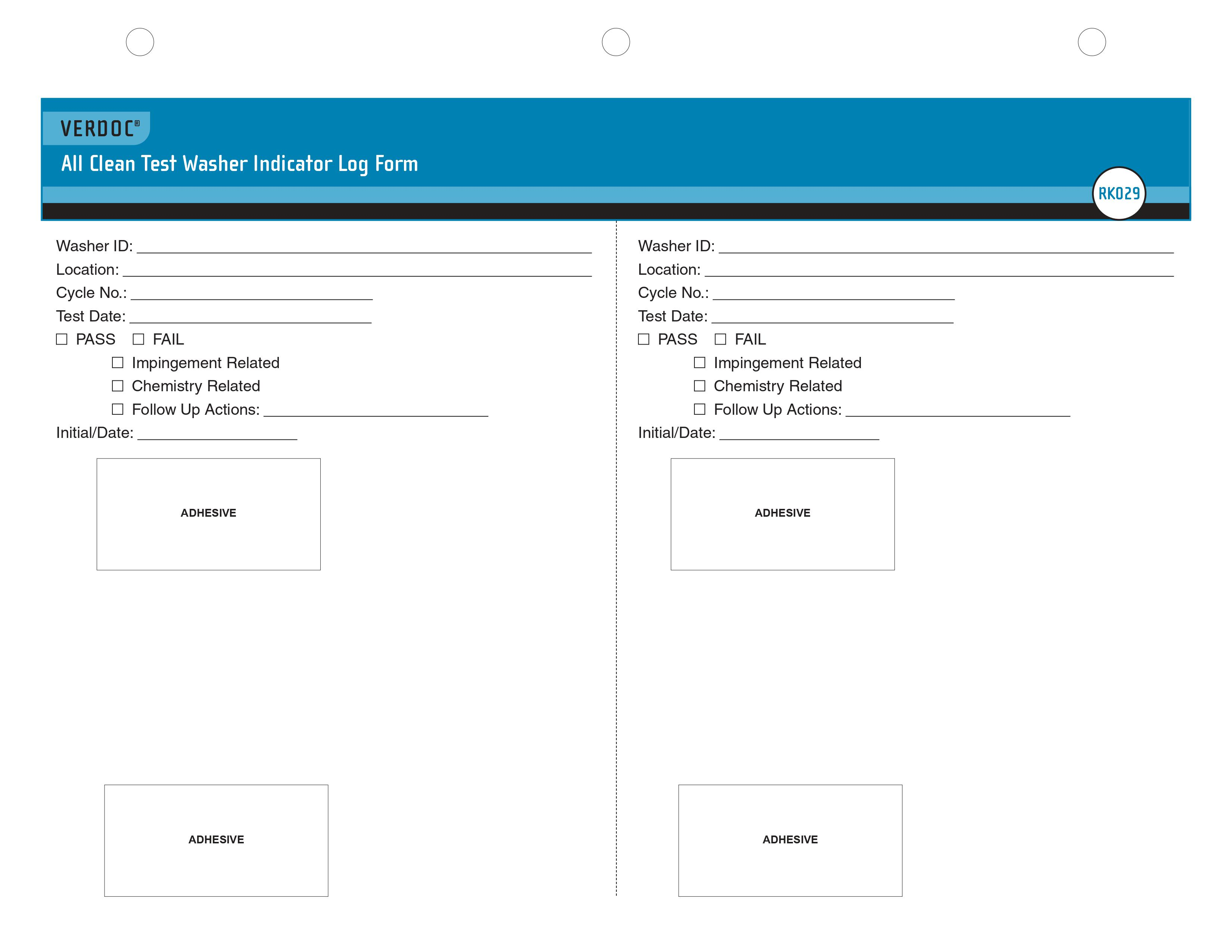Select the upper-right ADHESIVE box
Screen dimensions: 1232x952
coord(783,514)
